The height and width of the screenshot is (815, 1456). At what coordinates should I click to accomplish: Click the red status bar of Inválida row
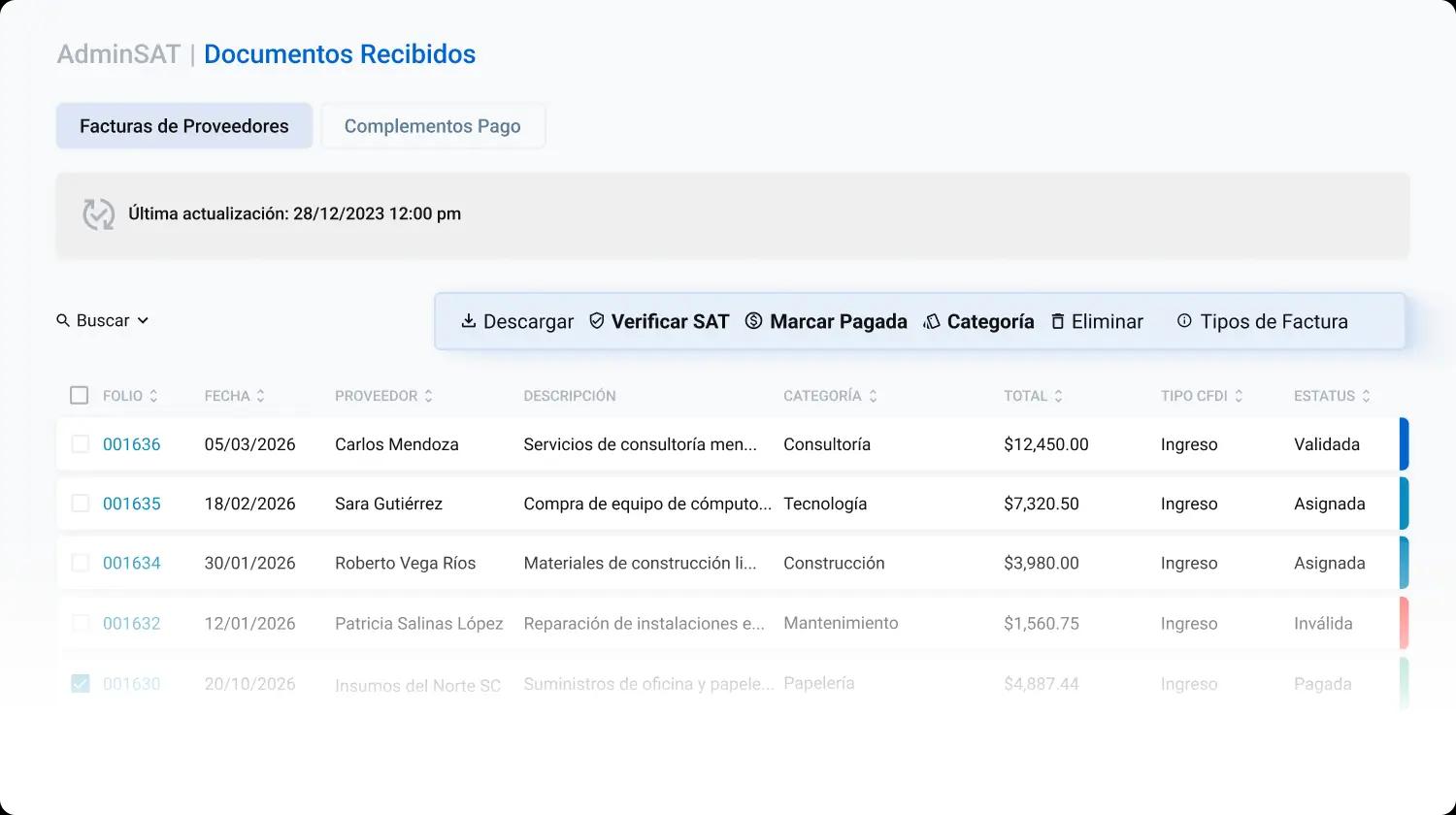(1404, 623)
